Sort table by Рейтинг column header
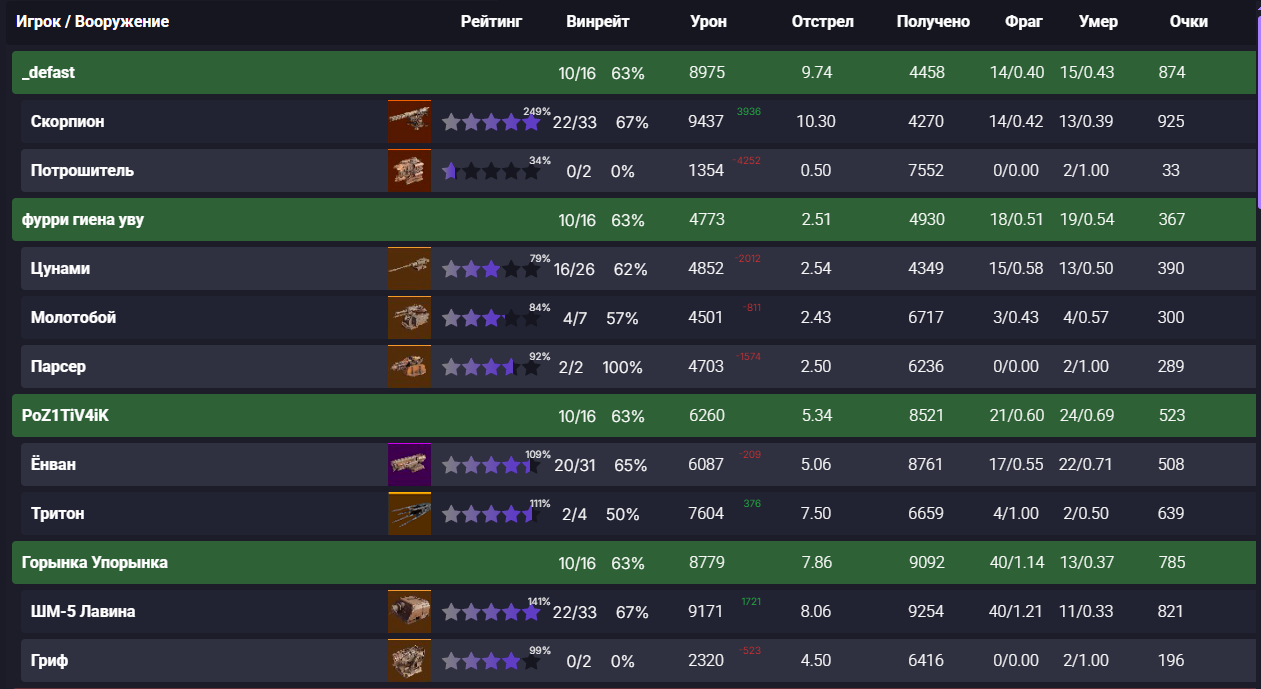Screen dimensions: 1261x689 click(491, 21)
